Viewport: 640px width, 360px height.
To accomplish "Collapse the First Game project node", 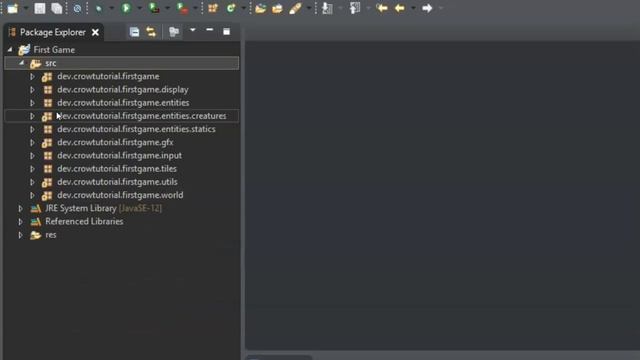I will (10, 49).
